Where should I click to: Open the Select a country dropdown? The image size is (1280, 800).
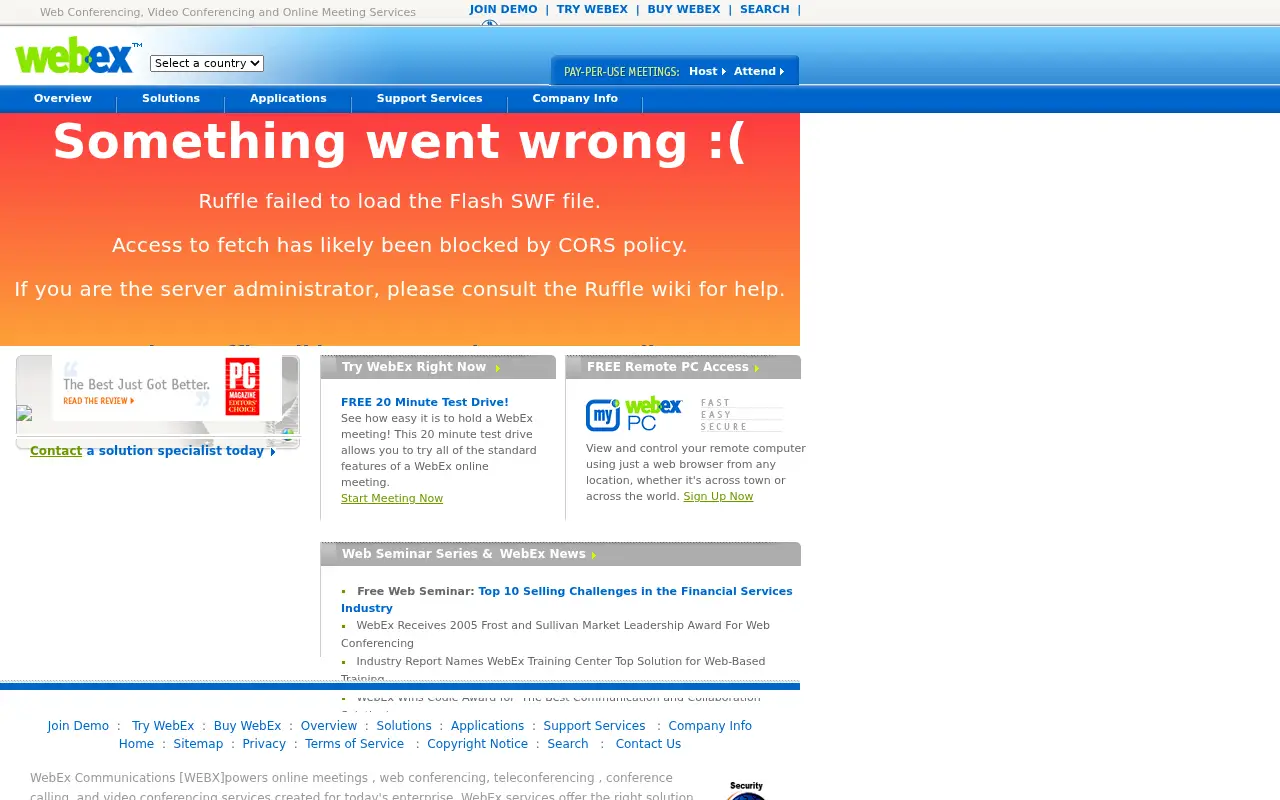(x=207, y=63)
